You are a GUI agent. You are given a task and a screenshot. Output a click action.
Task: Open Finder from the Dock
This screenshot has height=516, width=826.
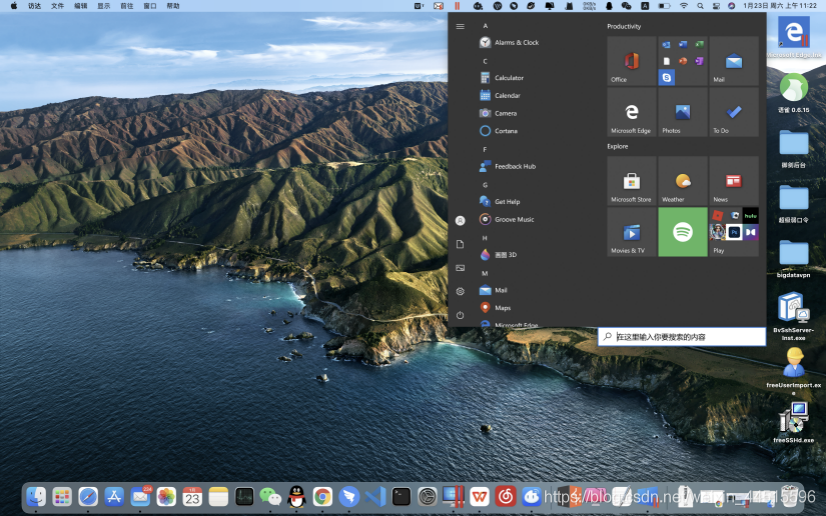point(36,497)
